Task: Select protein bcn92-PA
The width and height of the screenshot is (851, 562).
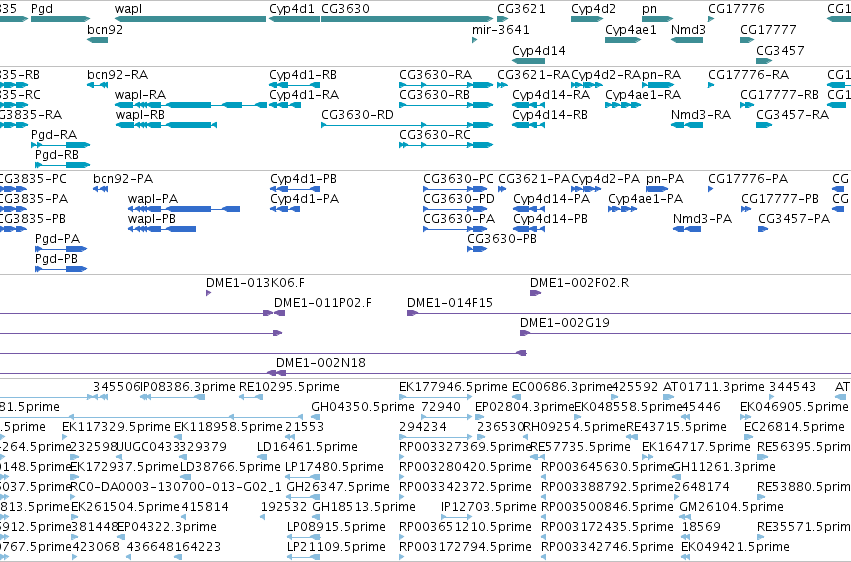Action: [x=123, y=179]
